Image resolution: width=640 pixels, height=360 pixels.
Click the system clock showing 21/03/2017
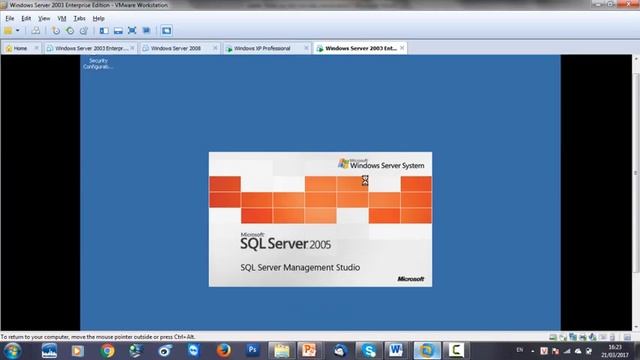click(615, 351)
